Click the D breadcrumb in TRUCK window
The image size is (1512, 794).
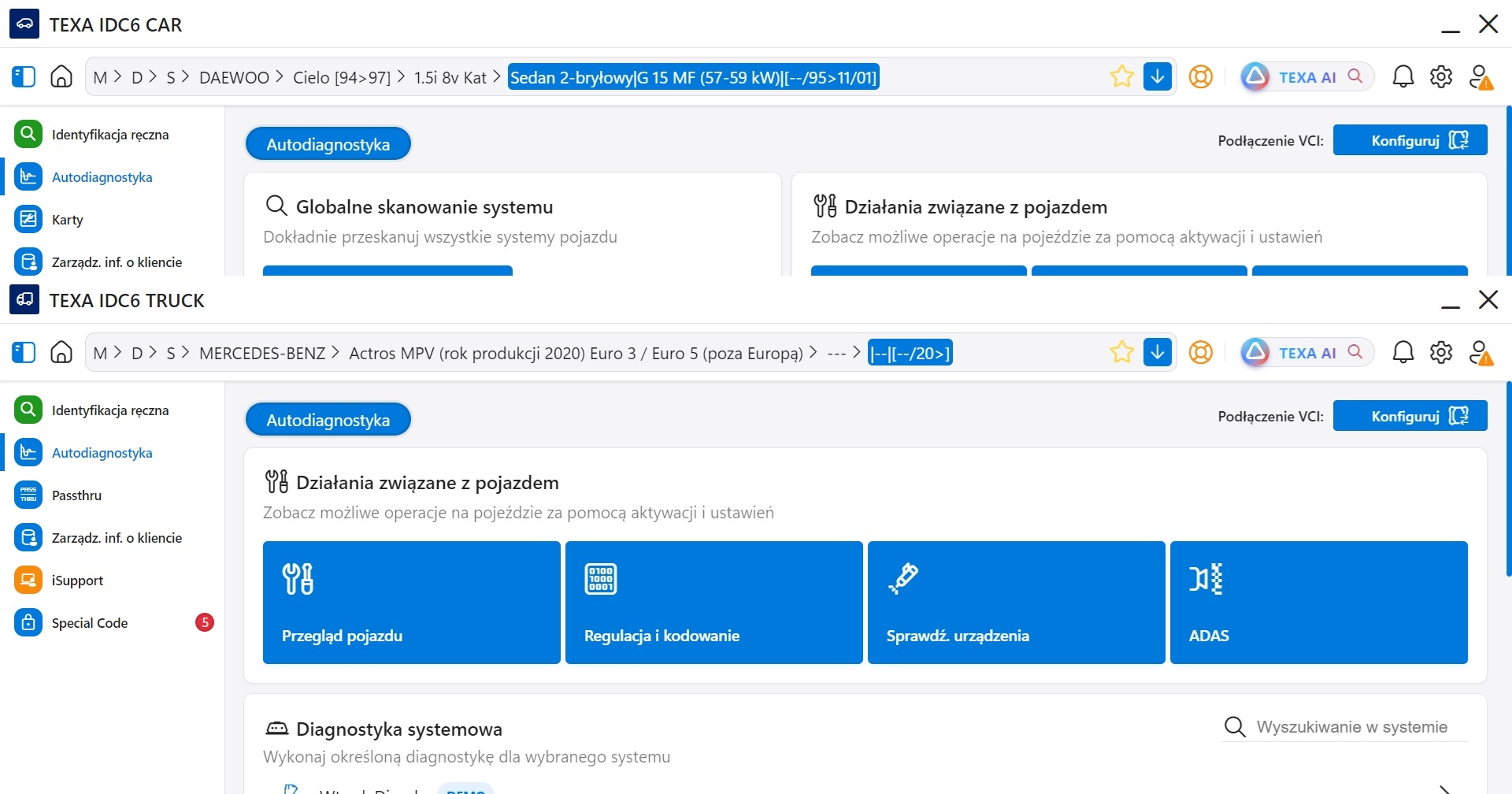[137, 353]
